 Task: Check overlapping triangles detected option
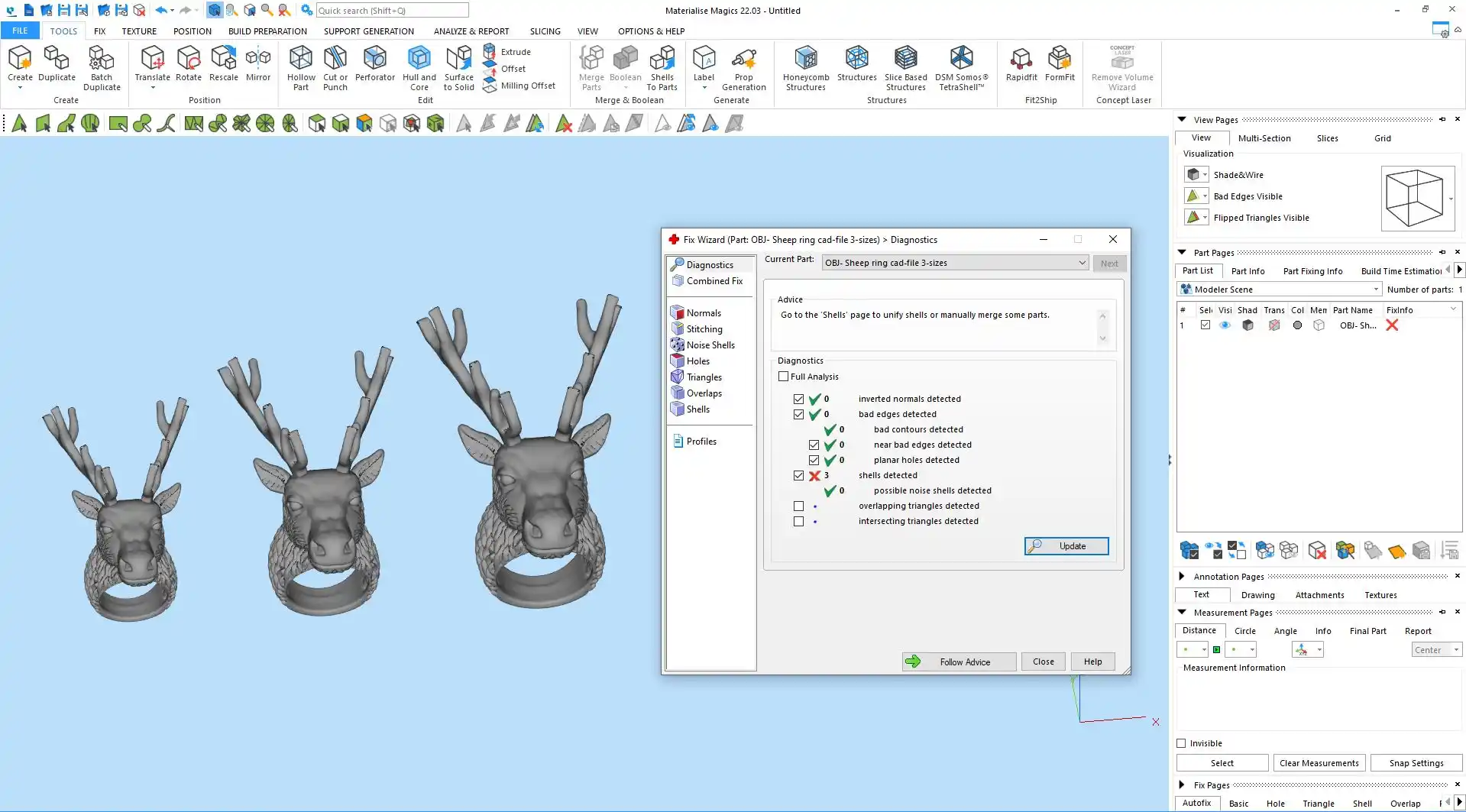pyautogui.click(x=798, y=506)
